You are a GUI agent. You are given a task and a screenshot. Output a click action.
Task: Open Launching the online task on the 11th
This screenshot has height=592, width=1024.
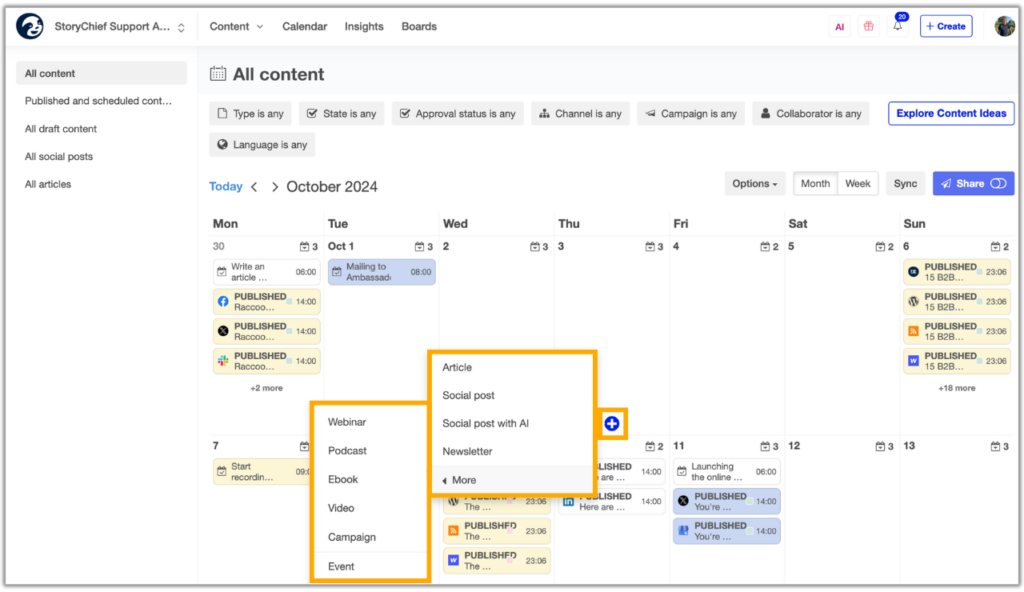726,472
